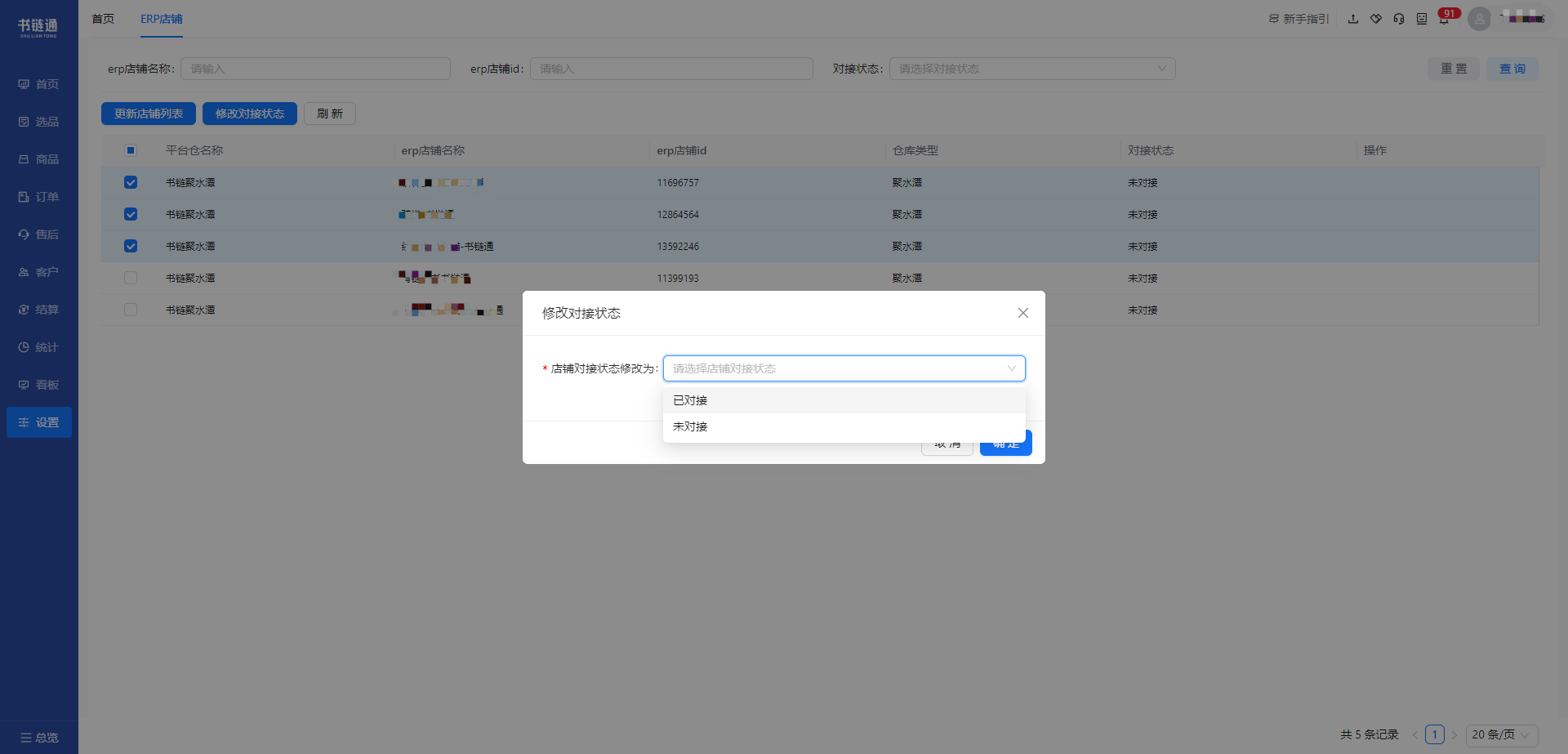Image resolution: width=1568 pixels, height=754 pixels.
Task: Click the 对接状态 column header
Action: 1151,150
